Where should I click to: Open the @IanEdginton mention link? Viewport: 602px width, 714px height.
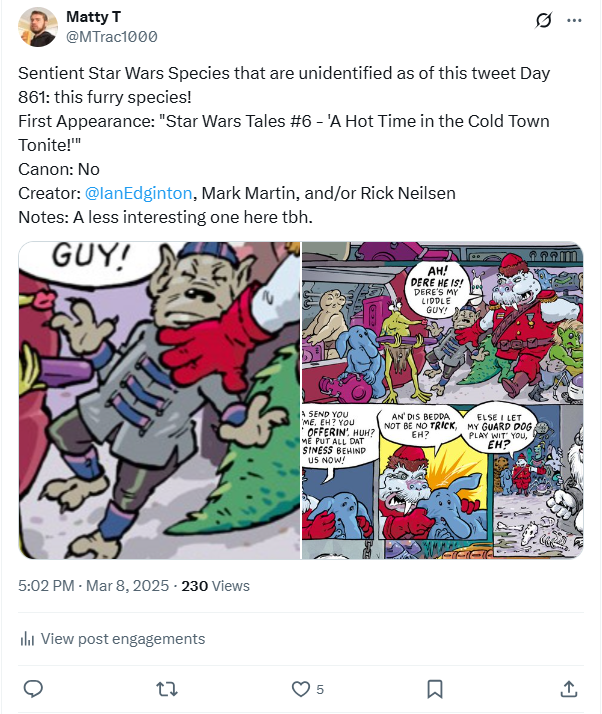click(136, 193)
